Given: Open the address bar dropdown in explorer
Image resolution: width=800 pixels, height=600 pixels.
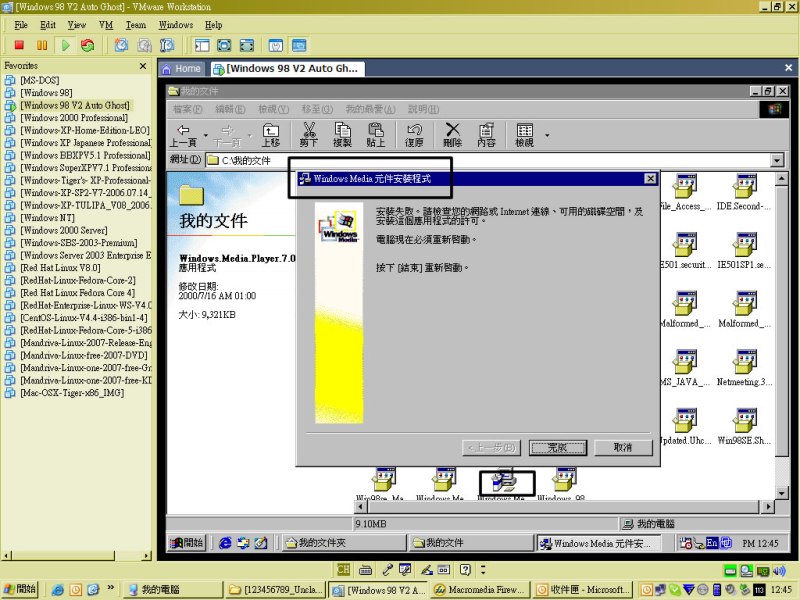Looking at the screenshot, I should (x=777, y=160).
